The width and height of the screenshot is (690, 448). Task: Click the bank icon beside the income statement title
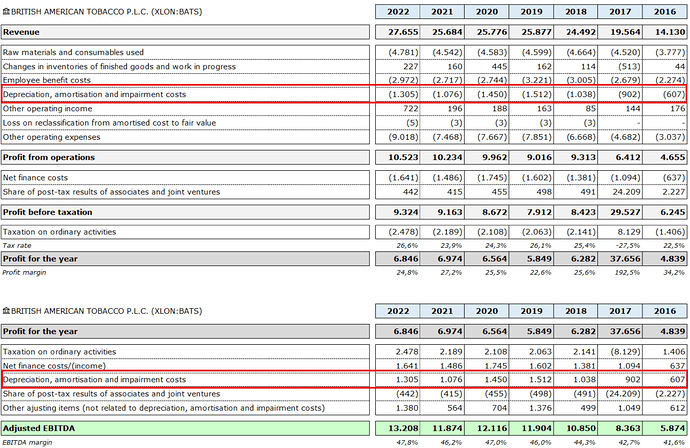point(6,12)
